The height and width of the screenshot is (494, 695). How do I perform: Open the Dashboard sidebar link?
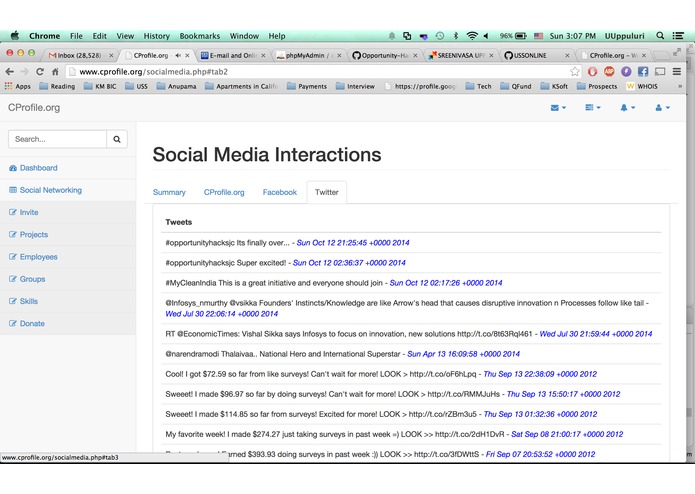[39, 168]
